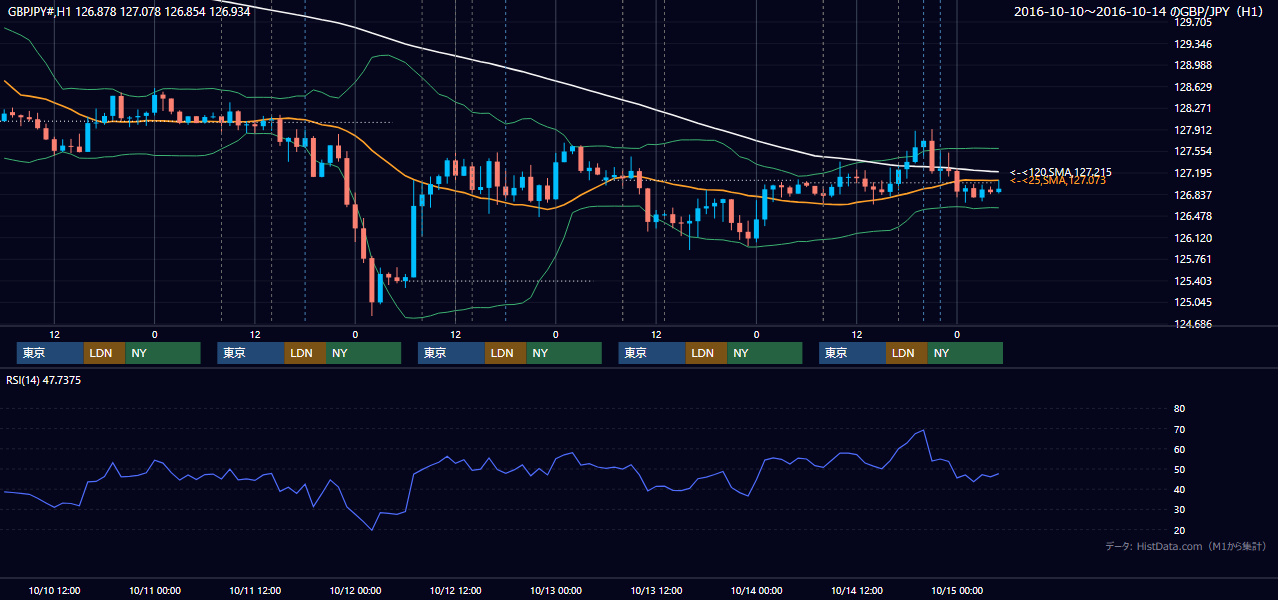
Task: Click the 10/15 00:00 date label
Action: click(x=957, y=590)
